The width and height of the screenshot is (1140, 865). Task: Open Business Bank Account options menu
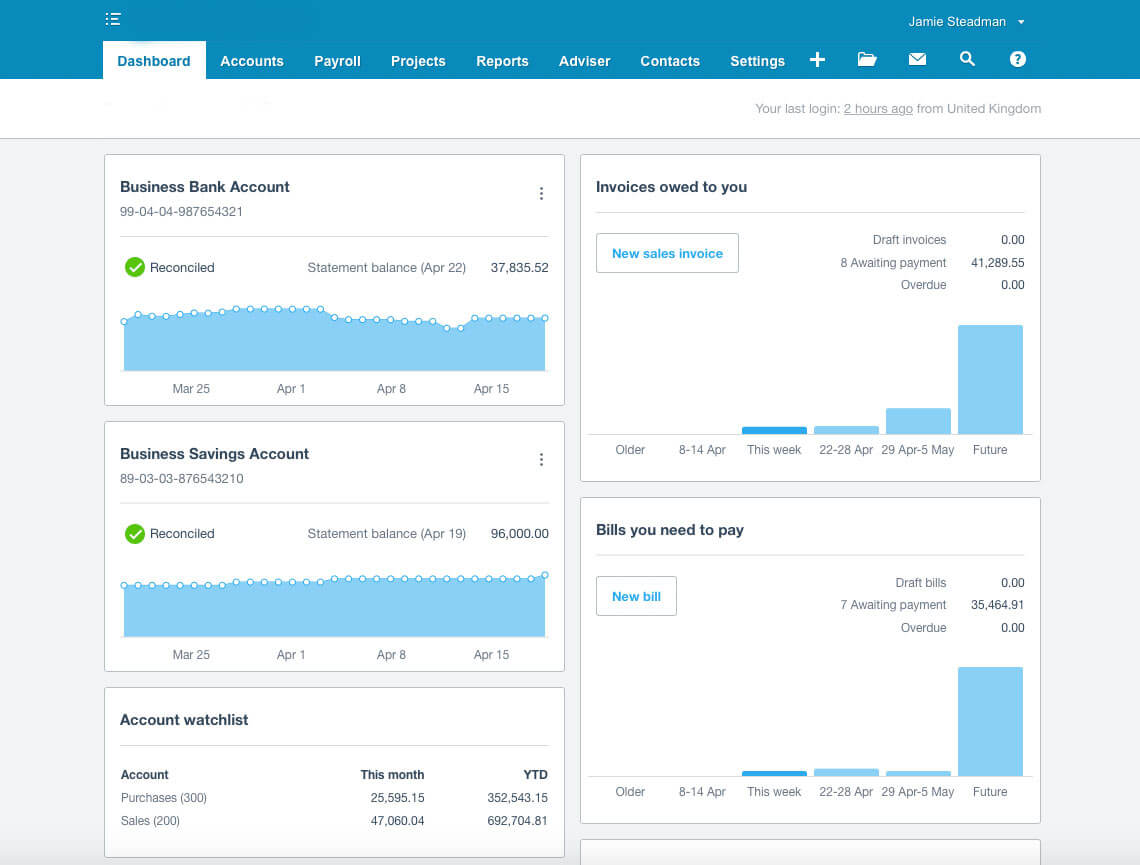tap(541, 193)
